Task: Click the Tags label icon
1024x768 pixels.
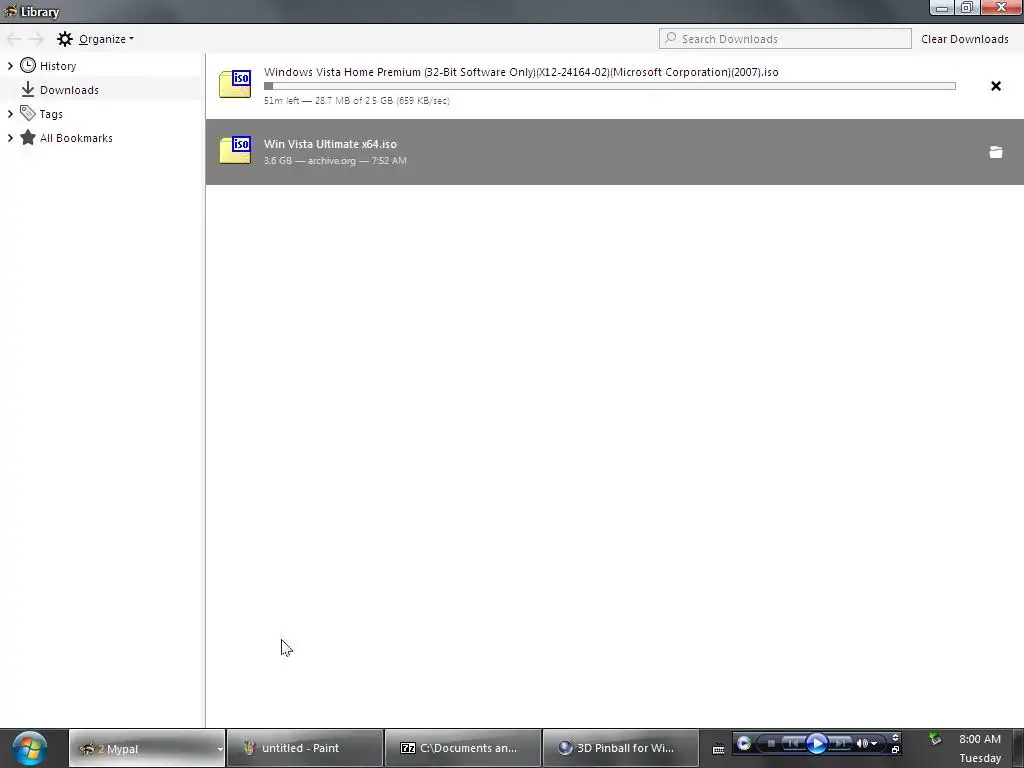Action: pyautogui.click(x=27, y=113)
